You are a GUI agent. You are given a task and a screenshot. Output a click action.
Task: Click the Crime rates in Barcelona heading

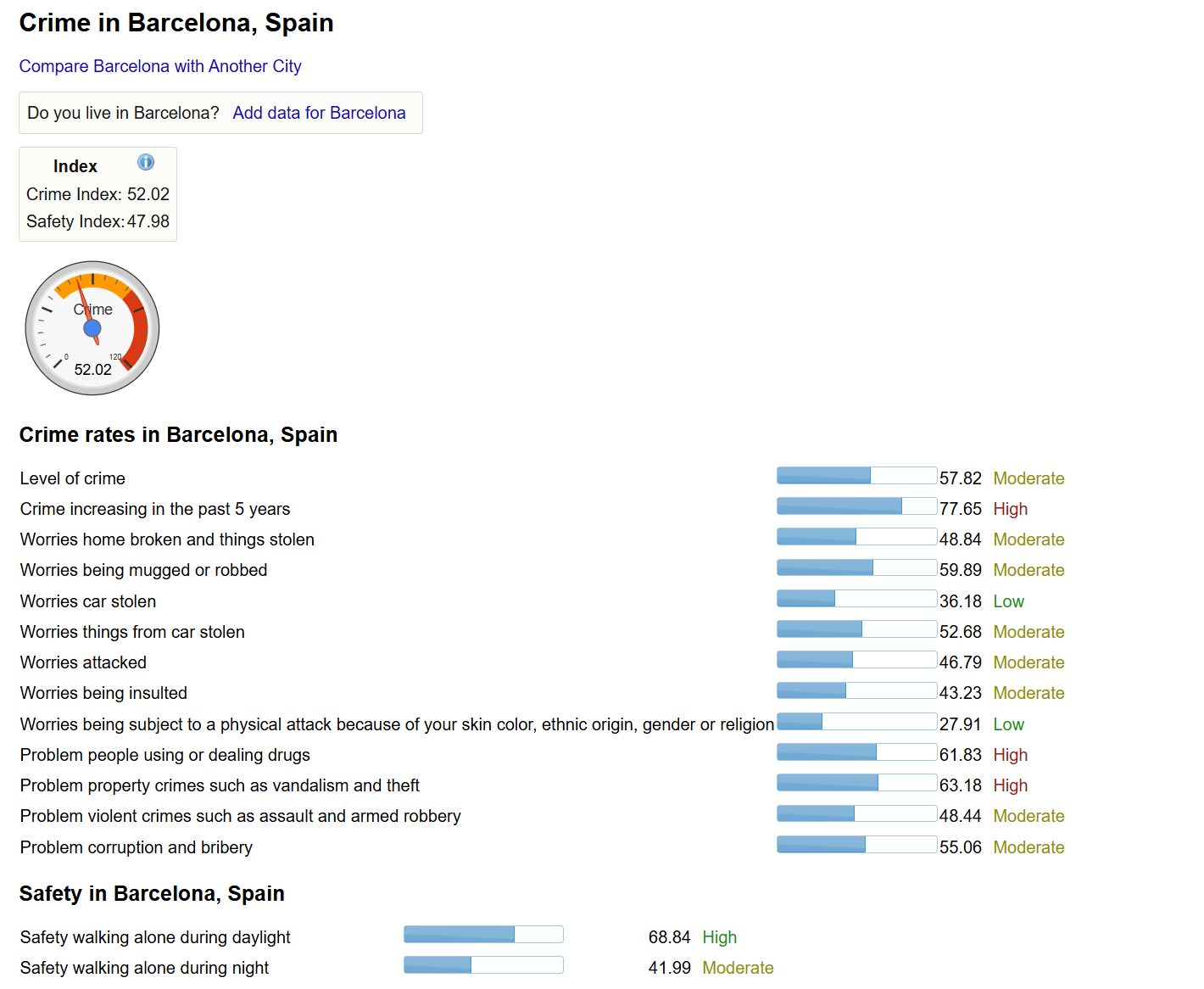click(178, 435)
